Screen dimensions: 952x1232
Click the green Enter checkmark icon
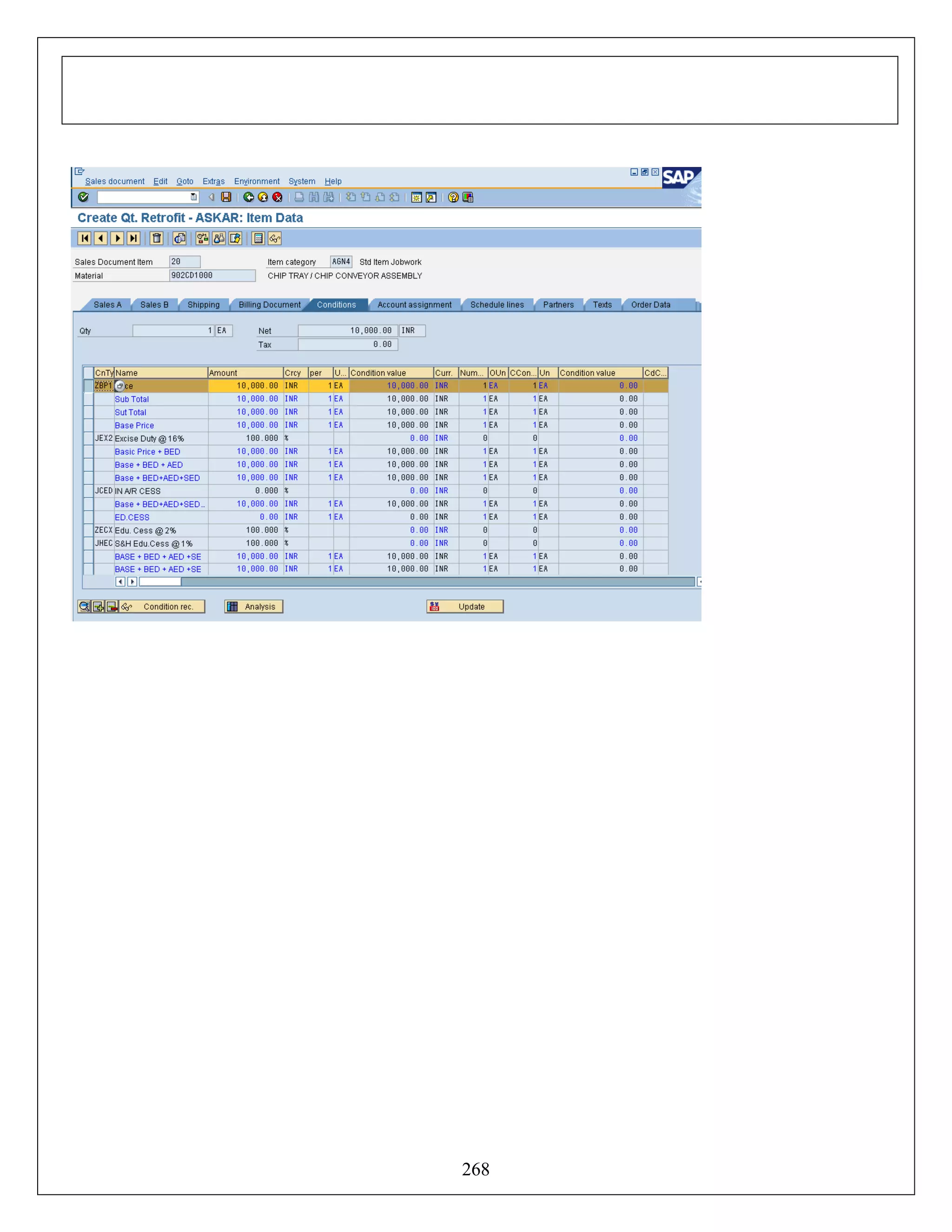coord(84,197)
